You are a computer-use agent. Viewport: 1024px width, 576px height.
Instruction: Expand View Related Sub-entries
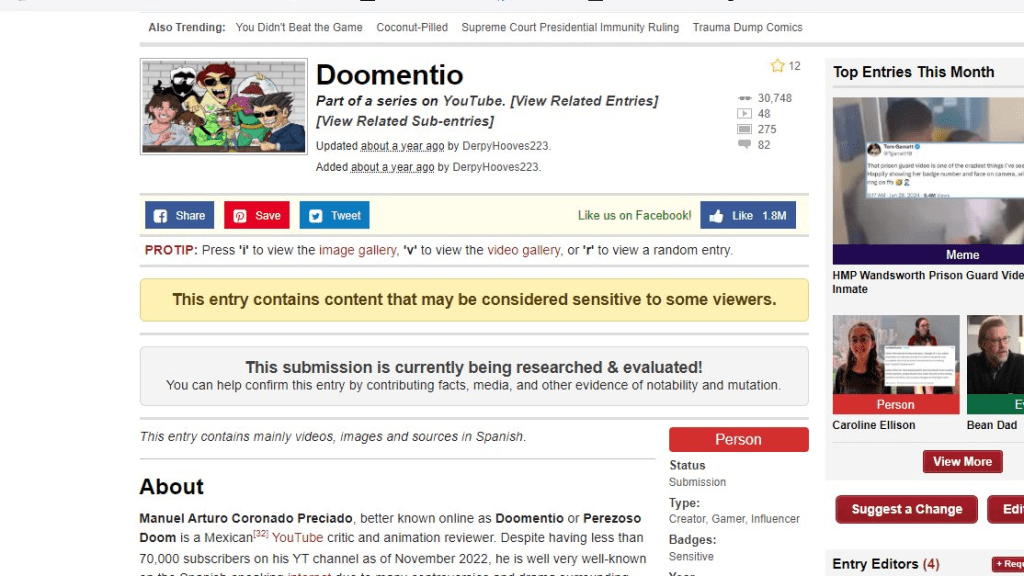tap(405, 121)
